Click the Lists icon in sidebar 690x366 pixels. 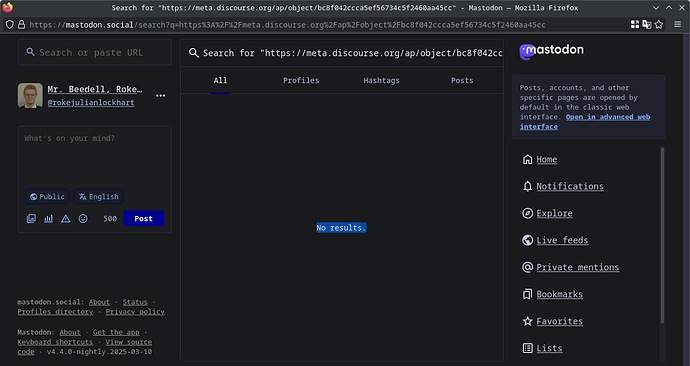[527, 348]
